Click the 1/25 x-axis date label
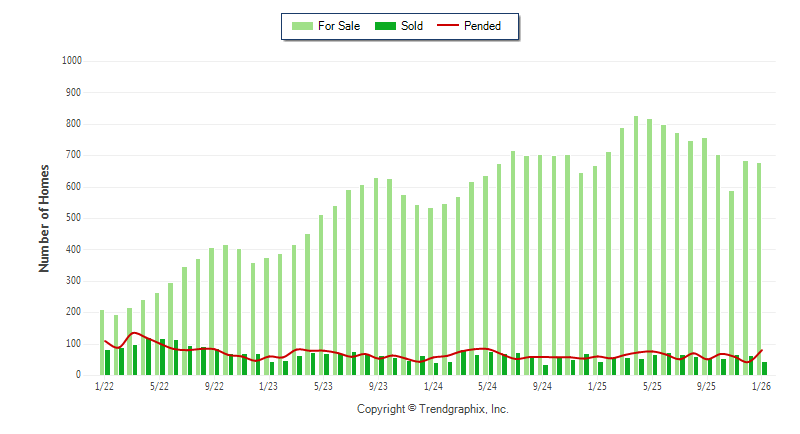 click(597, 386)
